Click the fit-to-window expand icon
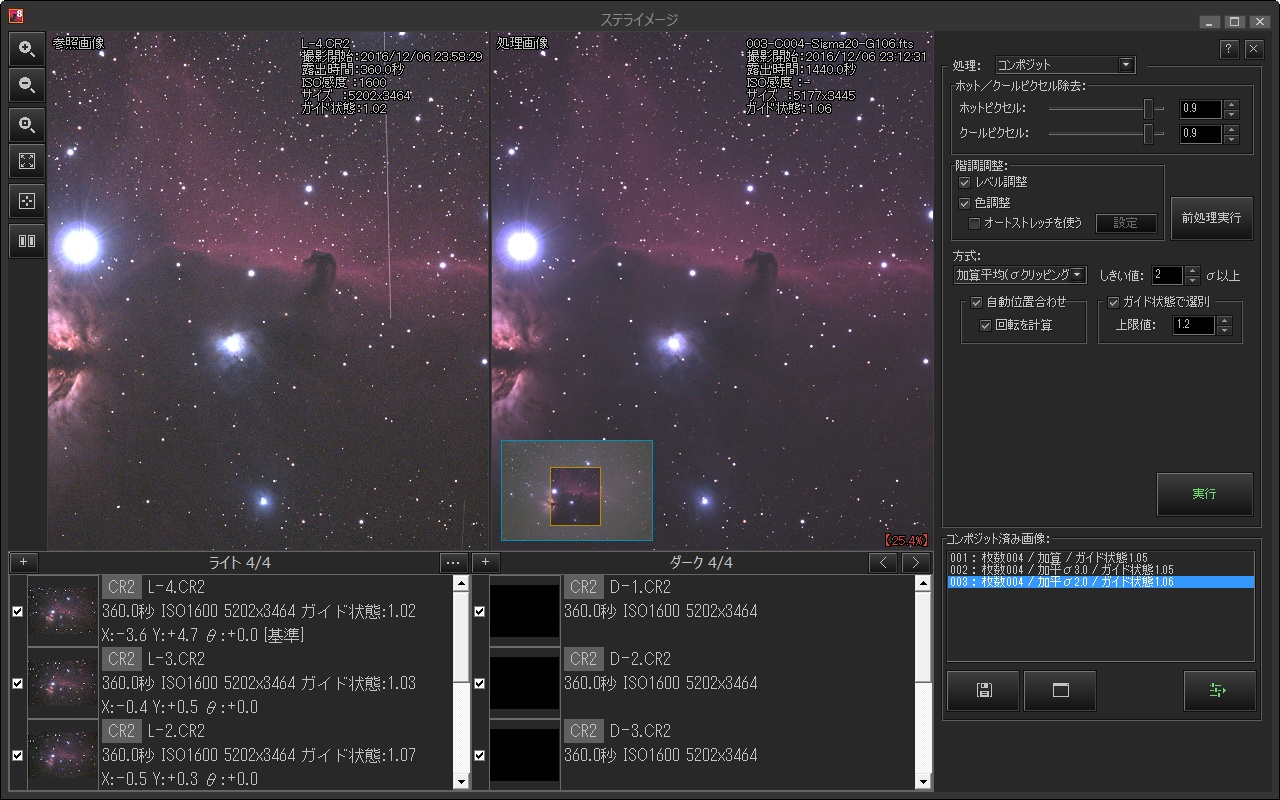 coord(27,161)
